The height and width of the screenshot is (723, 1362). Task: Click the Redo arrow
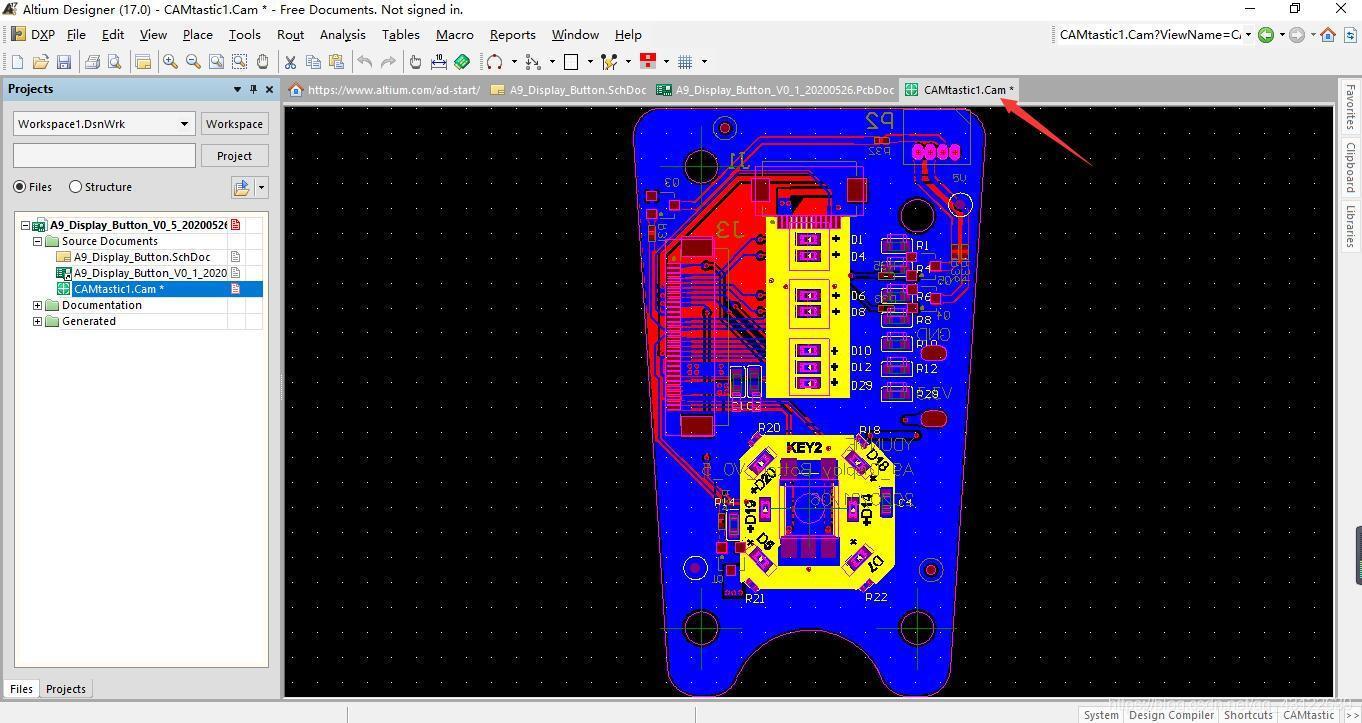(388, 62)
